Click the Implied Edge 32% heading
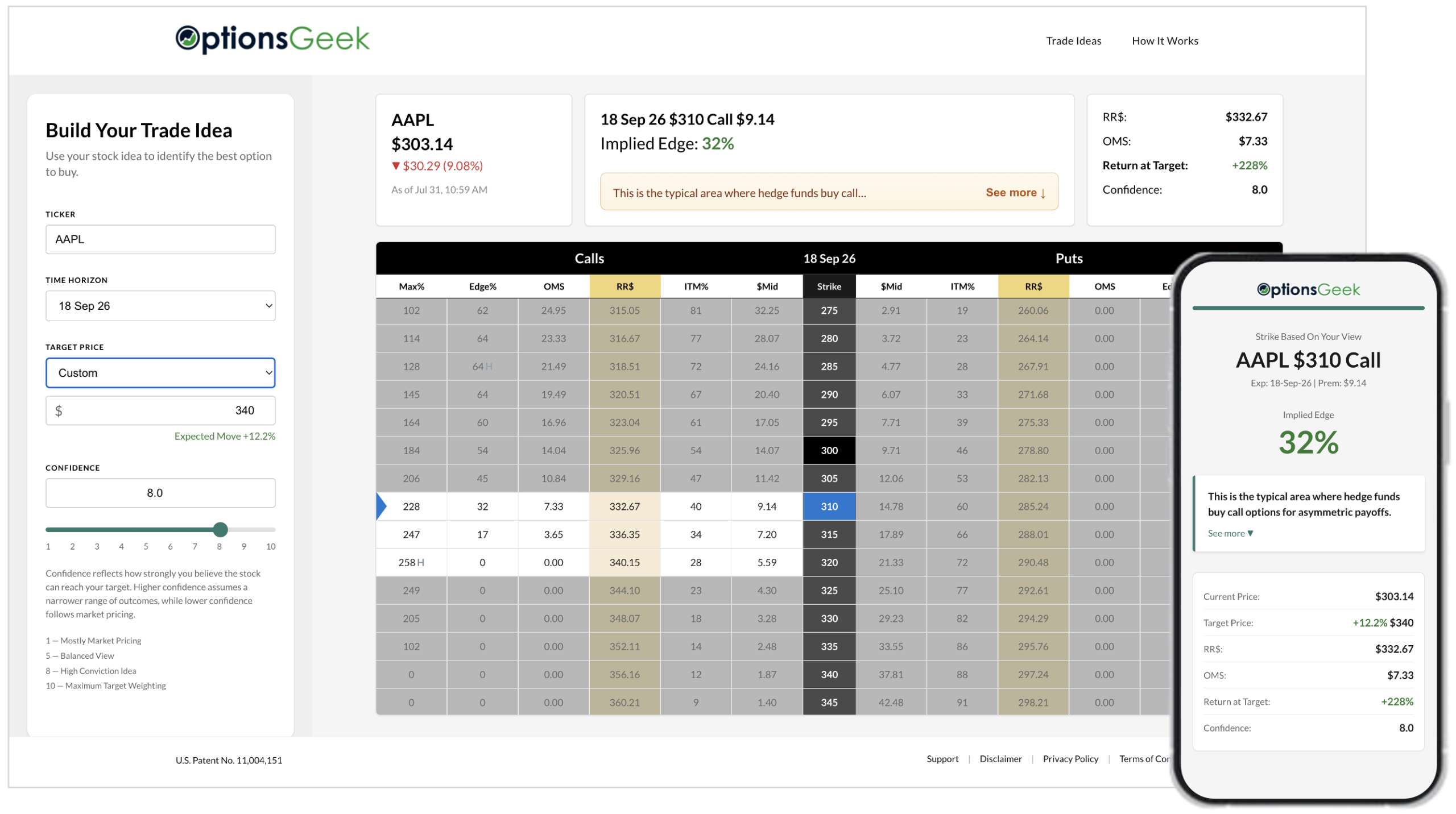The image size is (1456, 814). point(667,143)
